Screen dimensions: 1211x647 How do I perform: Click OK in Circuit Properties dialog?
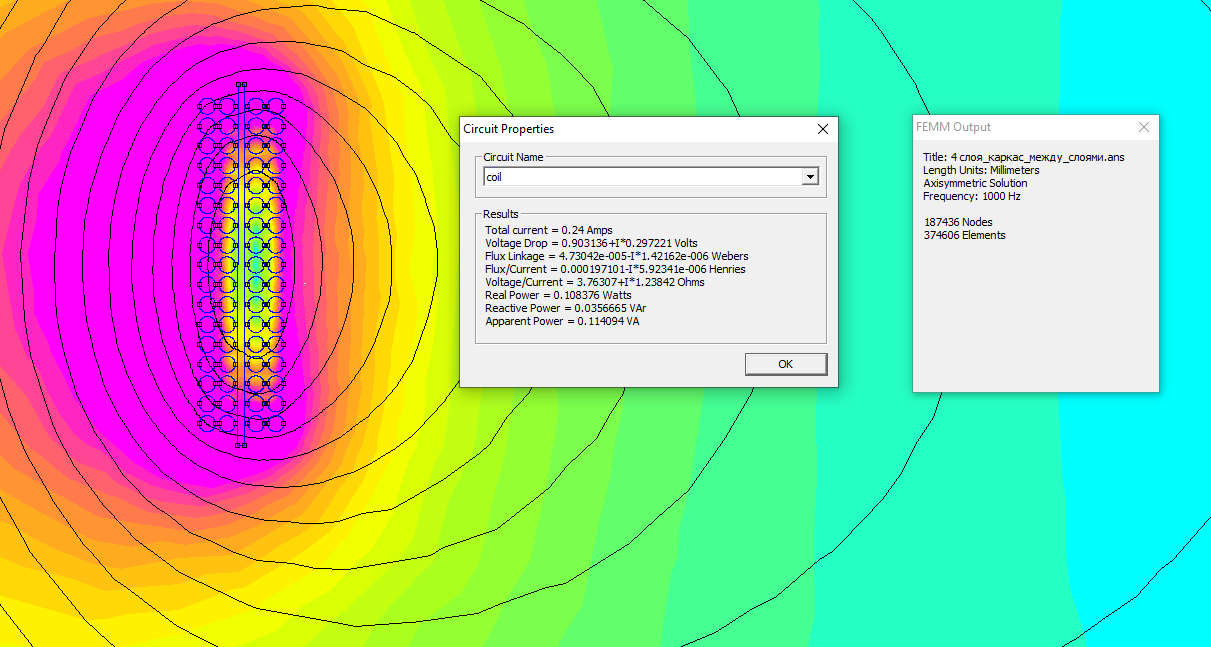point(786,364)
